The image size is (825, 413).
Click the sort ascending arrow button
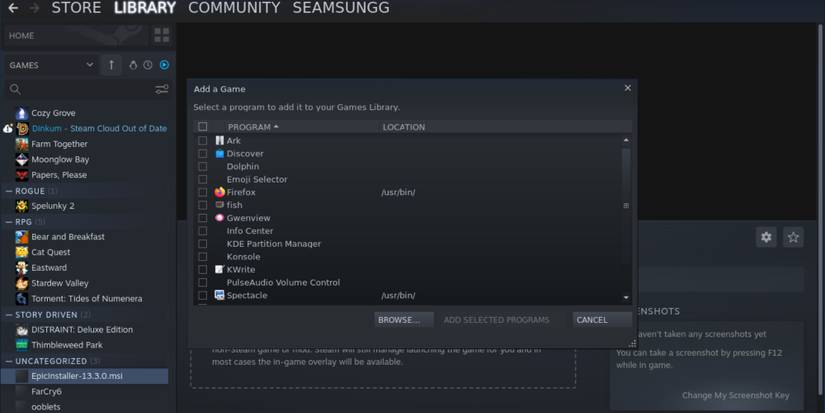[111, 65]
